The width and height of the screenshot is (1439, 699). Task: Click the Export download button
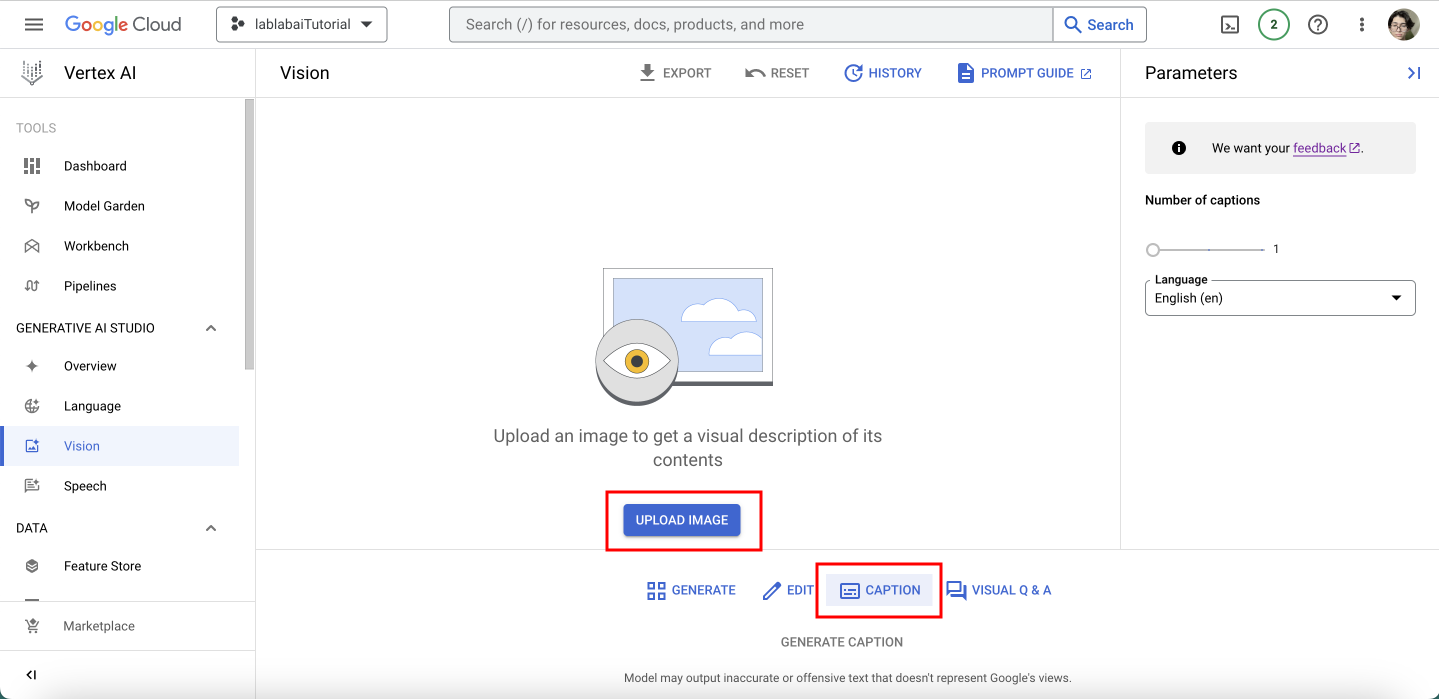pos(675,73)
